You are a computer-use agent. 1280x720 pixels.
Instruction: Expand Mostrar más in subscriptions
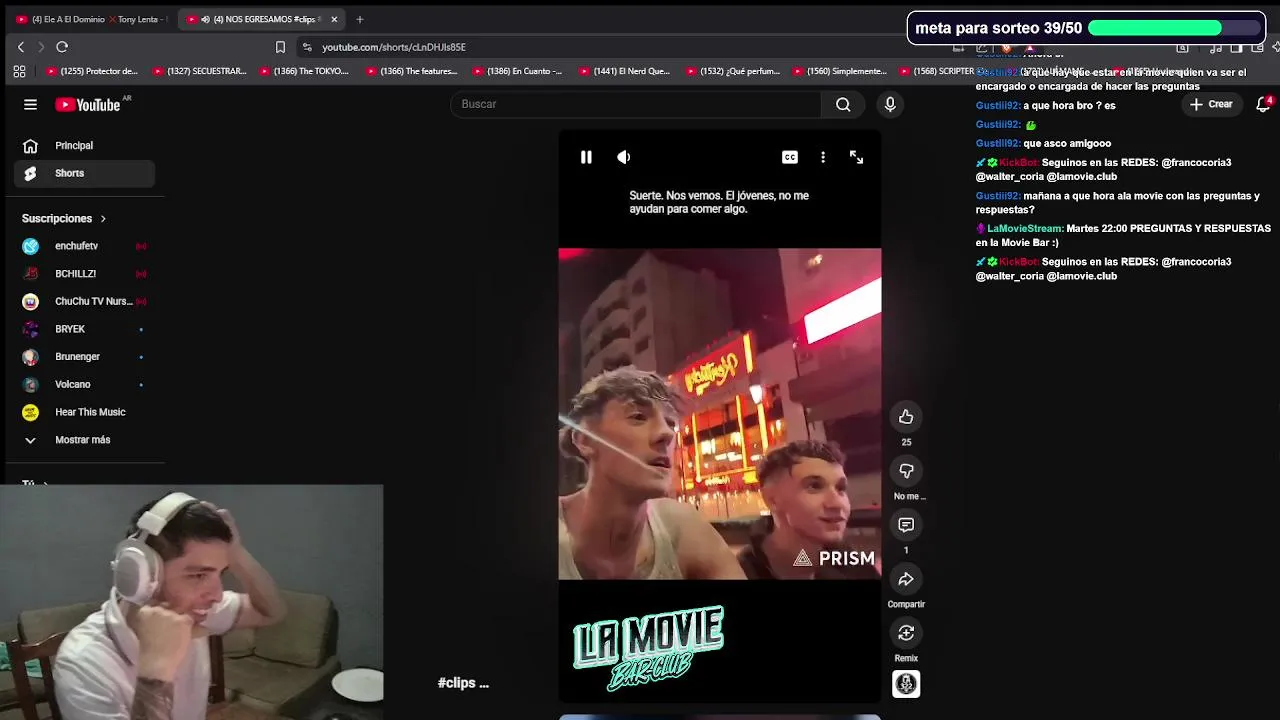point(85,440)
